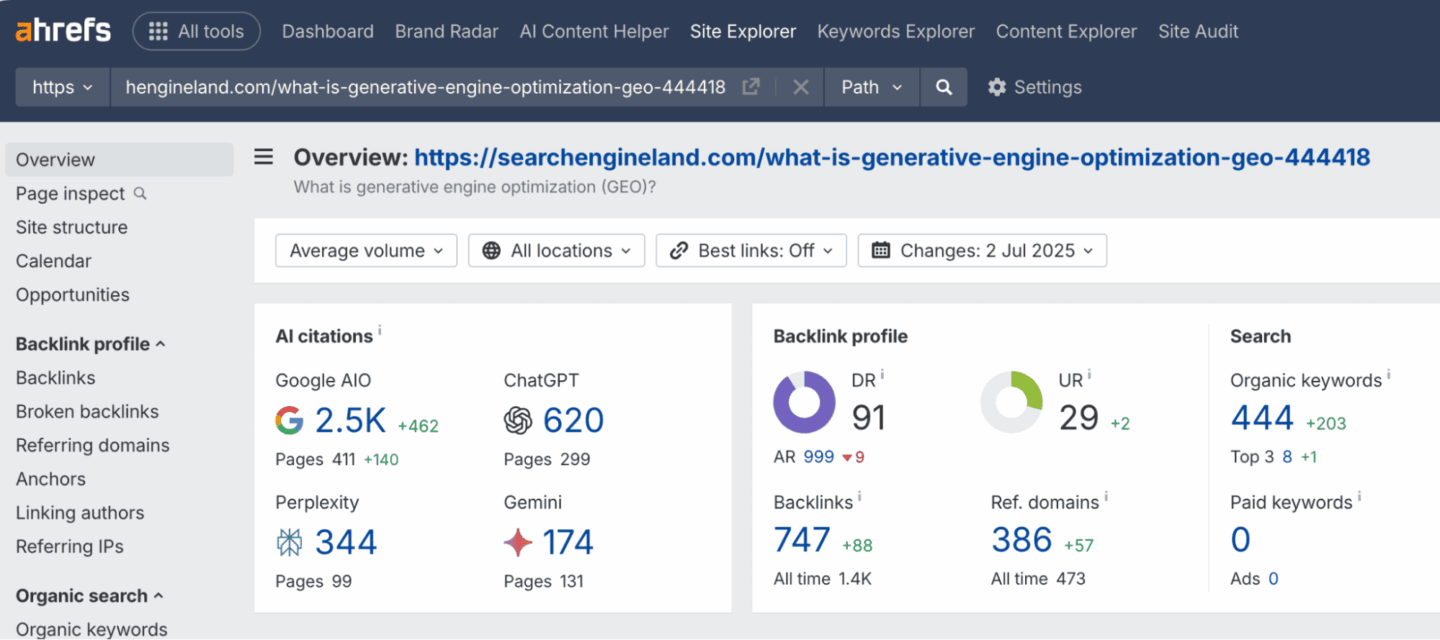Image resolution: width=1440 pixels, height=640 pixels.
Task: Open the All locations dropdown
Action: (556, 251)
